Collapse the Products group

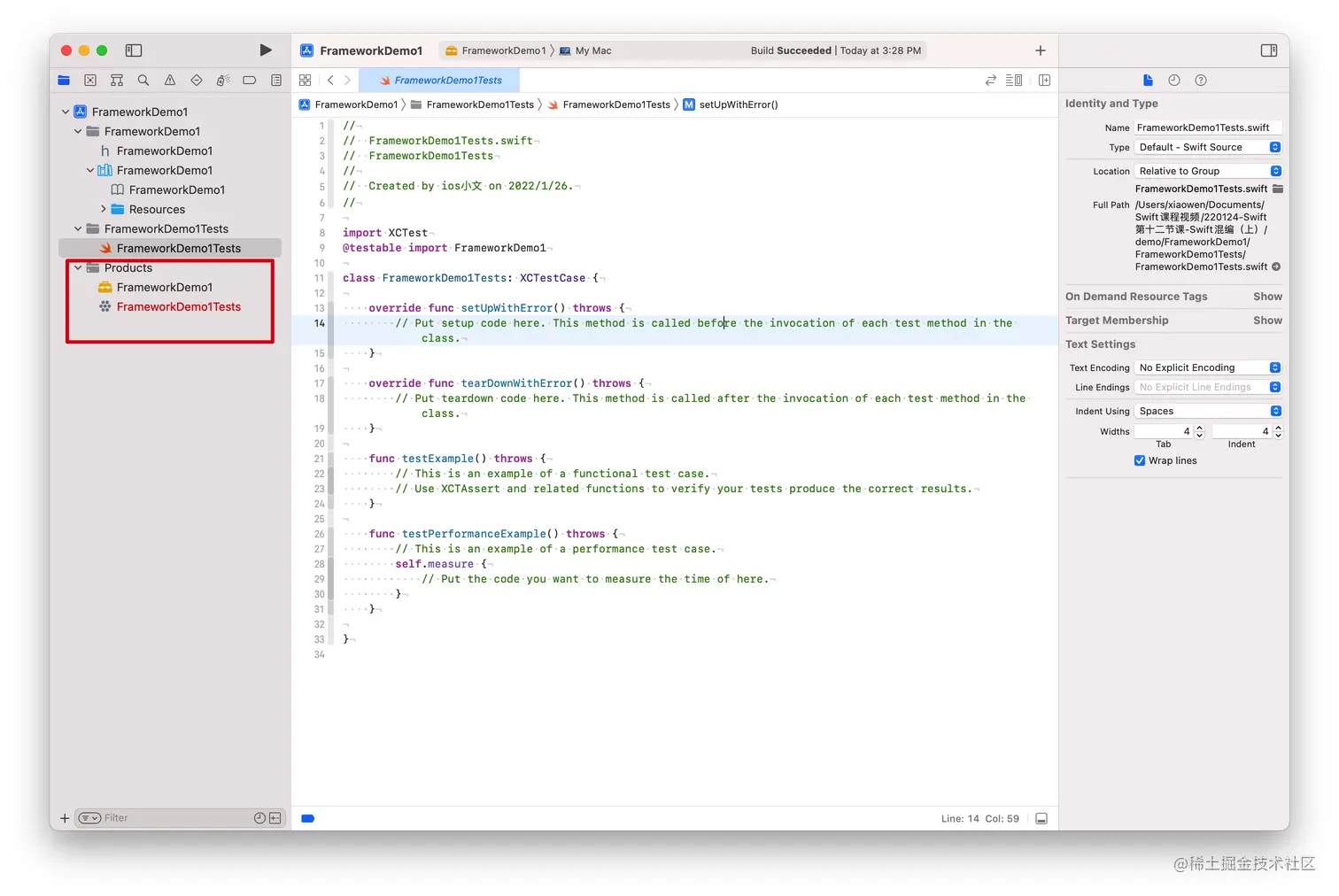point(78,267)
